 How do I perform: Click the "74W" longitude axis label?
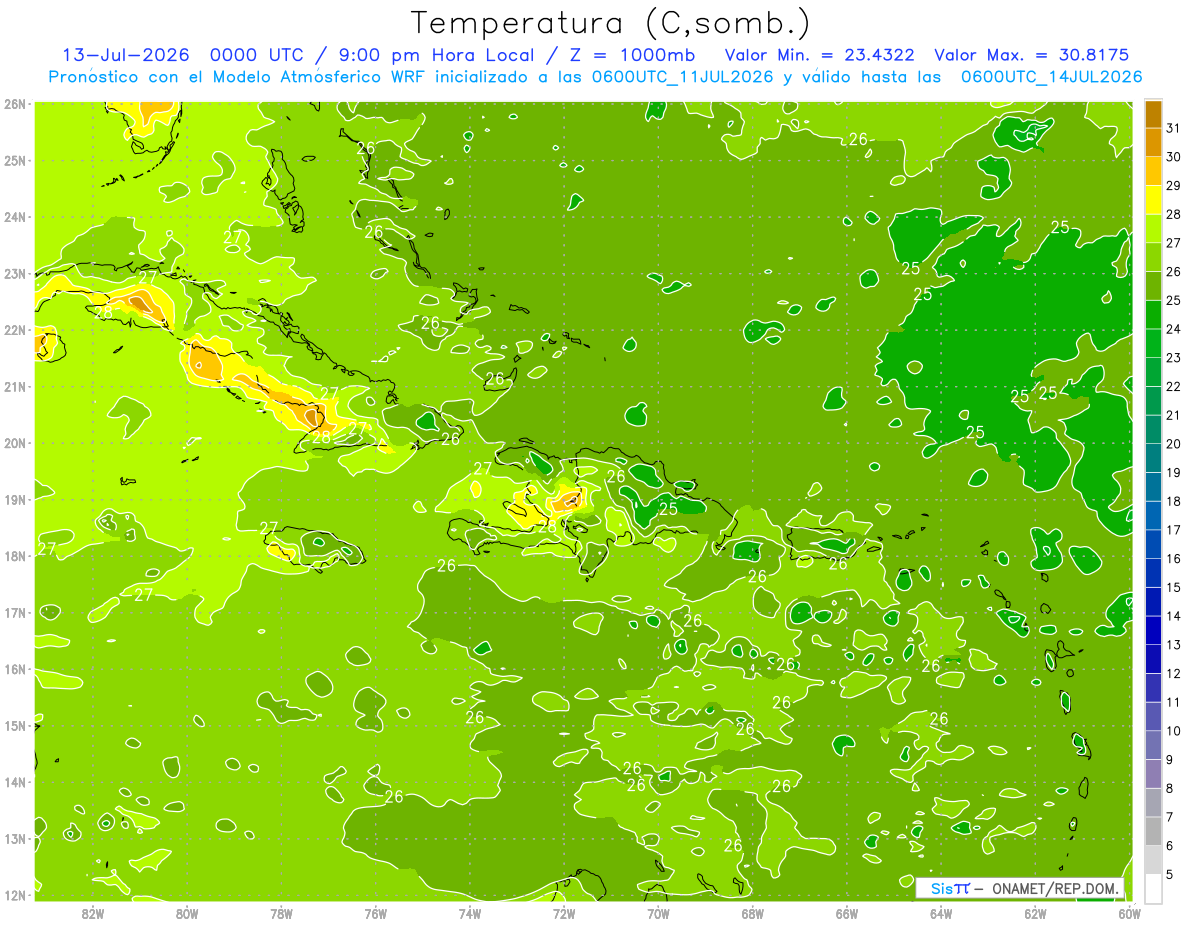point(470,913)
